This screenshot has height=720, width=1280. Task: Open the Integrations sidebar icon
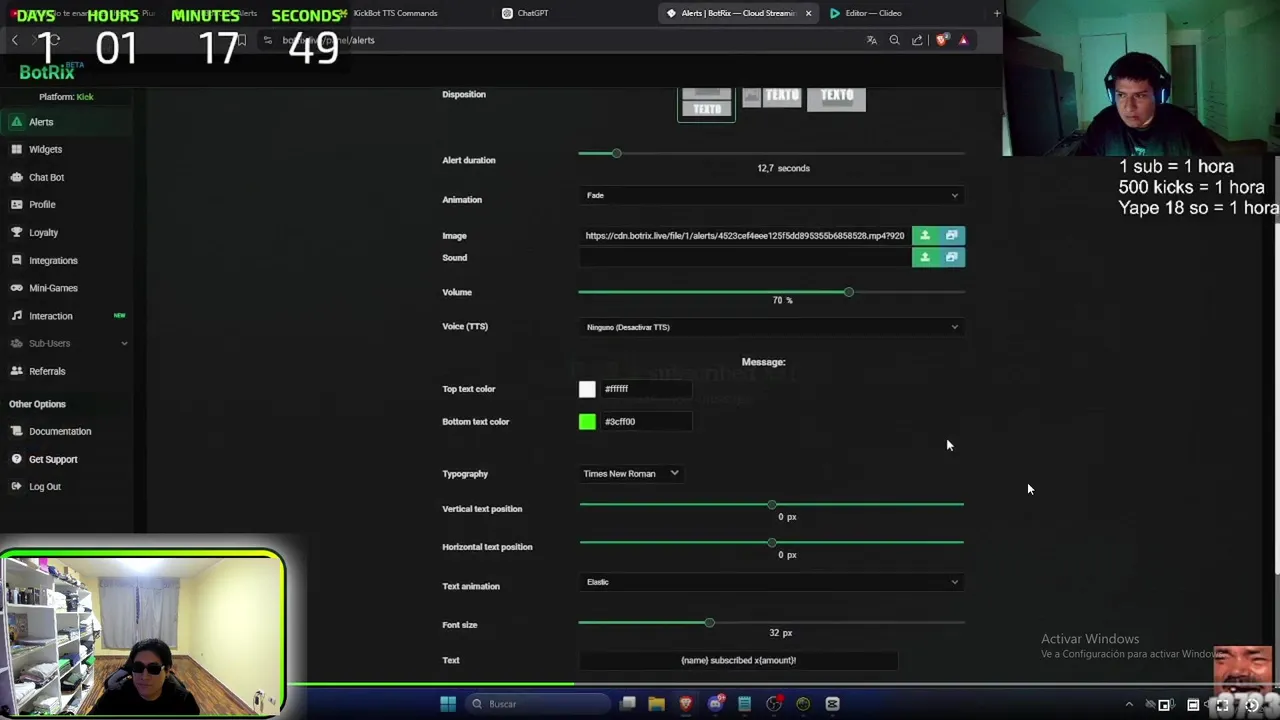(x=16, y=260)
